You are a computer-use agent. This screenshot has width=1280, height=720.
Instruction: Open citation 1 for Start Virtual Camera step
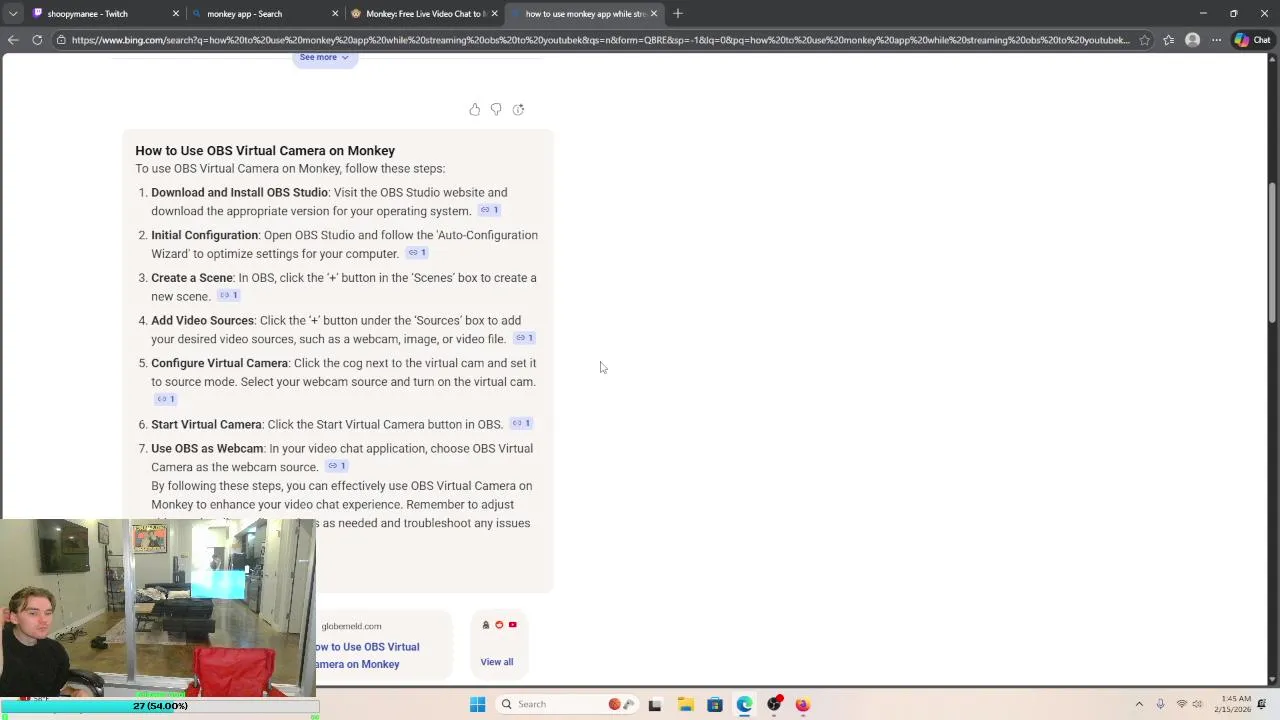point(521,423)
